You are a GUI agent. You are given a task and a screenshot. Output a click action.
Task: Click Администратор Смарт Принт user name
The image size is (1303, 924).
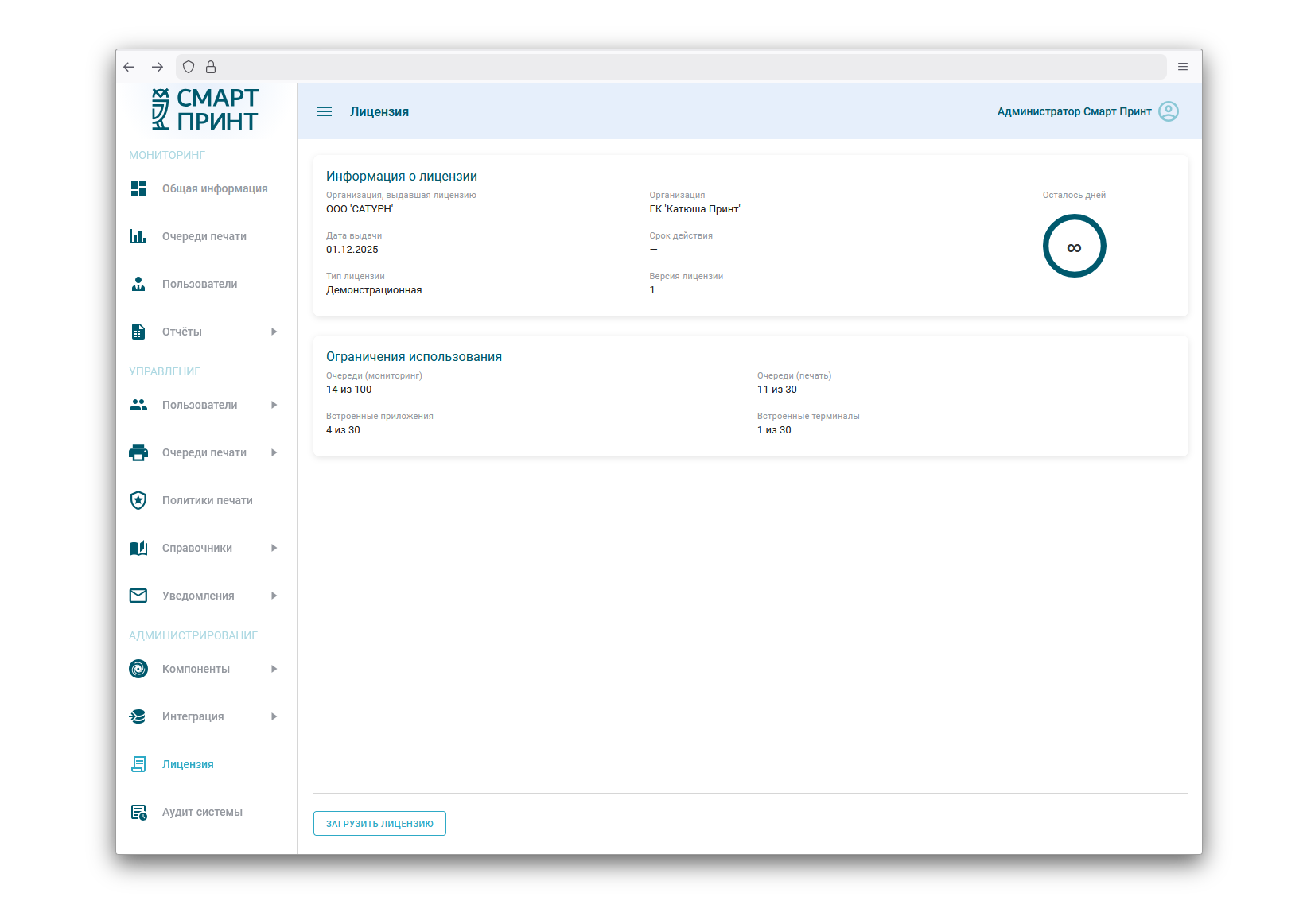[1074, 111]
